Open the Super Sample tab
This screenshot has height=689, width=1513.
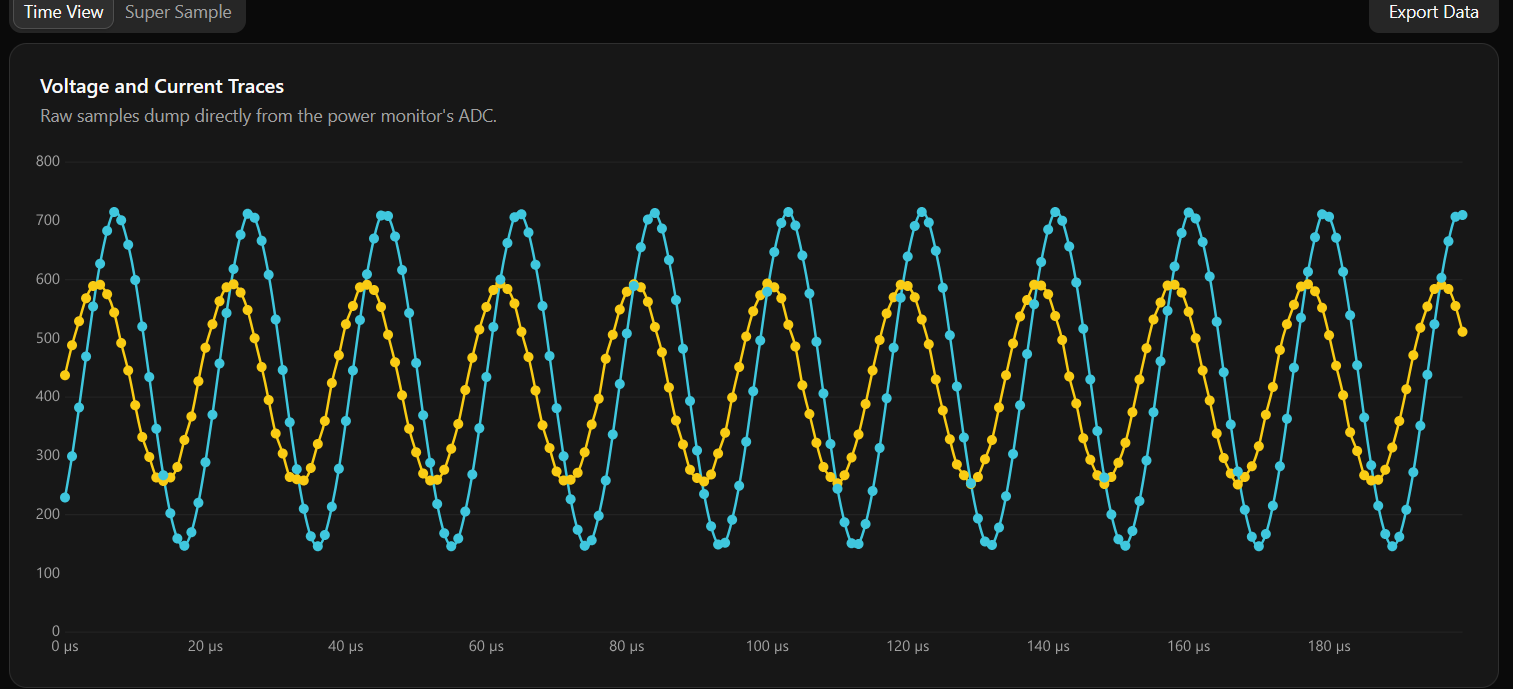pyautogui.click(x=178, y=13)
